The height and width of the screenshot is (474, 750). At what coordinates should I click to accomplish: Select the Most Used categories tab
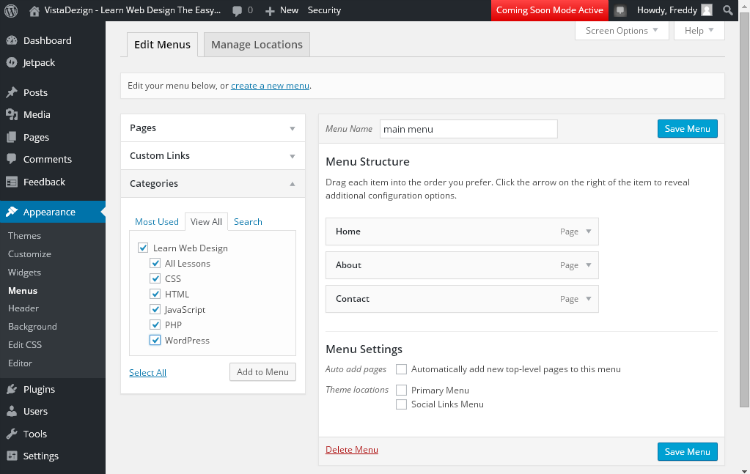156,222
